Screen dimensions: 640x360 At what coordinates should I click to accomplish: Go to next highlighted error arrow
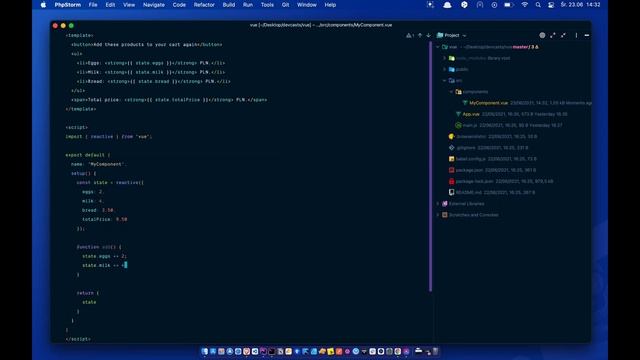tap(428, 36)
